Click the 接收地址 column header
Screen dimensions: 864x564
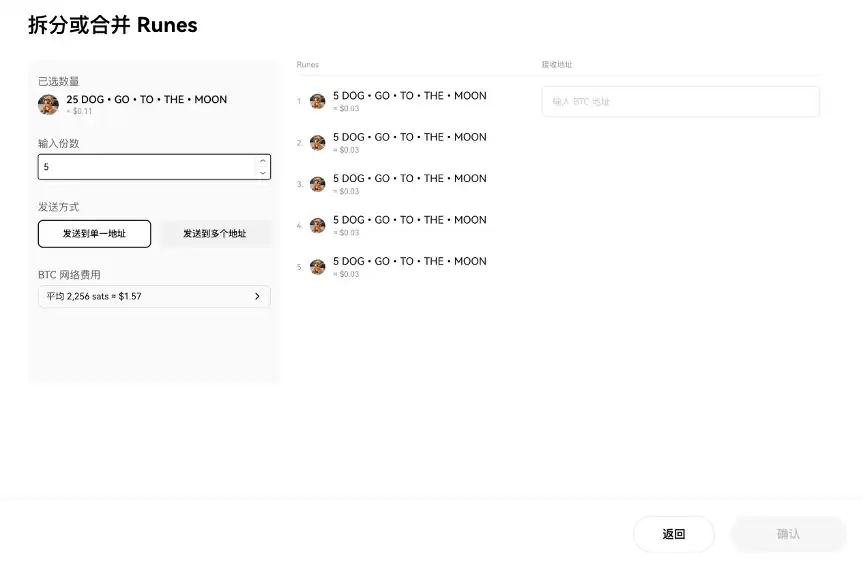[557, 65]
